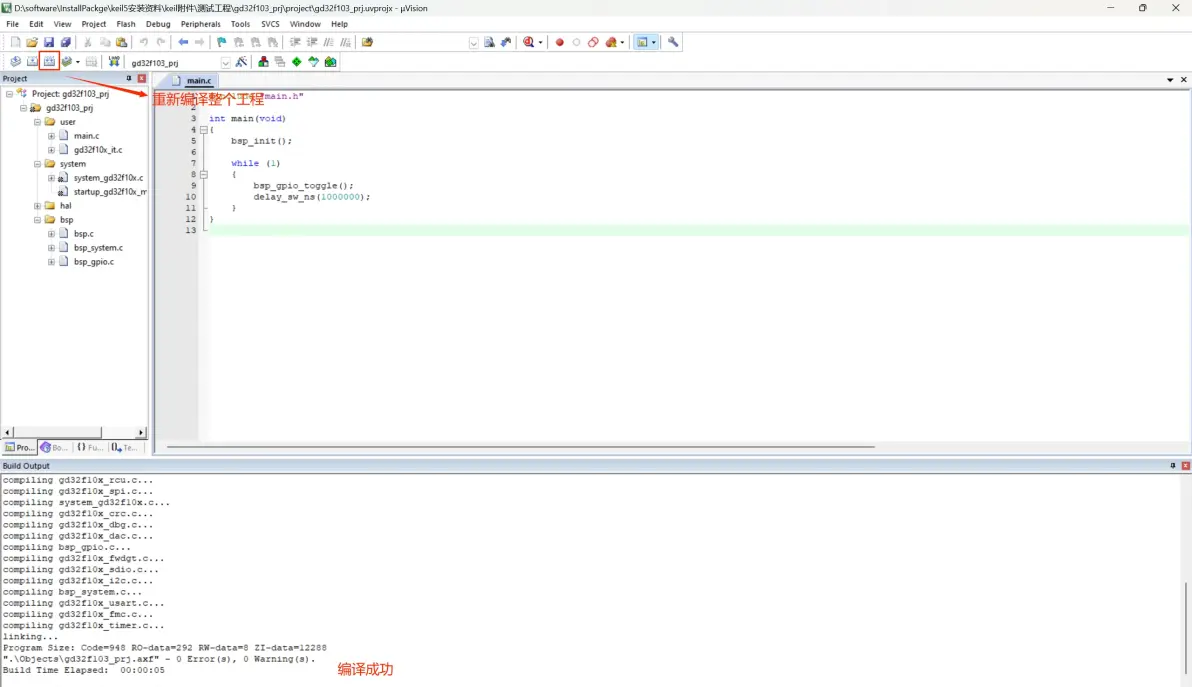Switch to the Books tab in sidebar
1192x687 pixels.
pyautogui.click(x=55, y=448)
